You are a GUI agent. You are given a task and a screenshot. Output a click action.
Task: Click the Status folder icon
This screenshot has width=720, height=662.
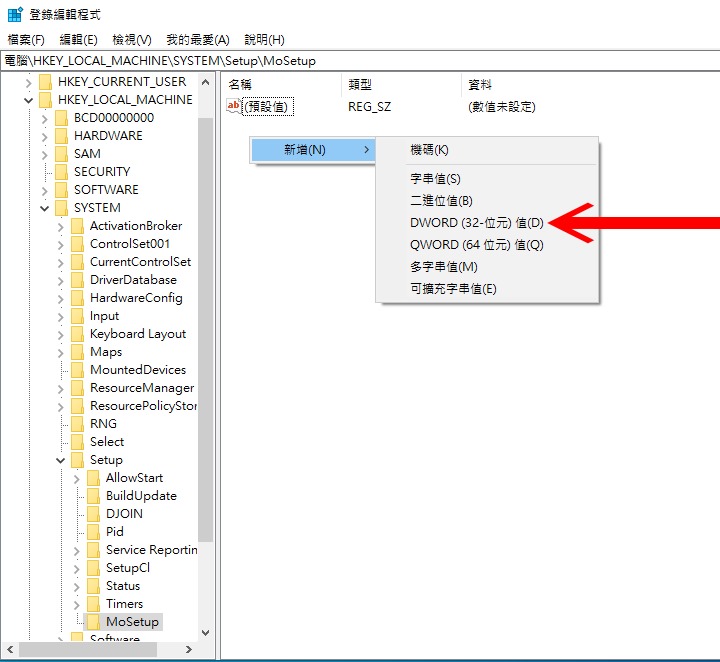94,586
